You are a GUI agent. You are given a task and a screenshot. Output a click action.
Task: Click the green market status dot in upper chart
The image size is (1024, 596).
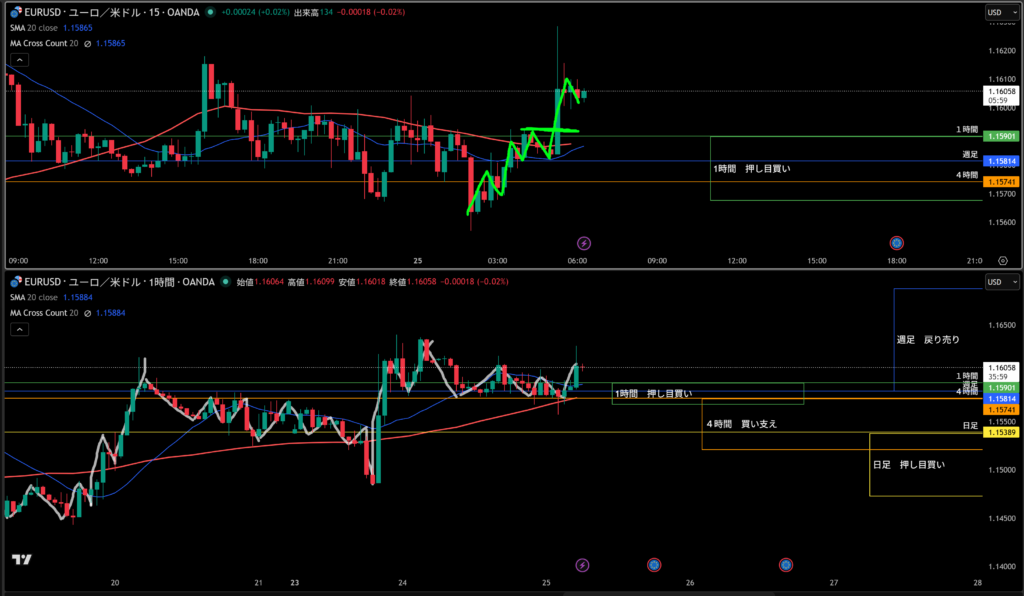click(211, 12)
